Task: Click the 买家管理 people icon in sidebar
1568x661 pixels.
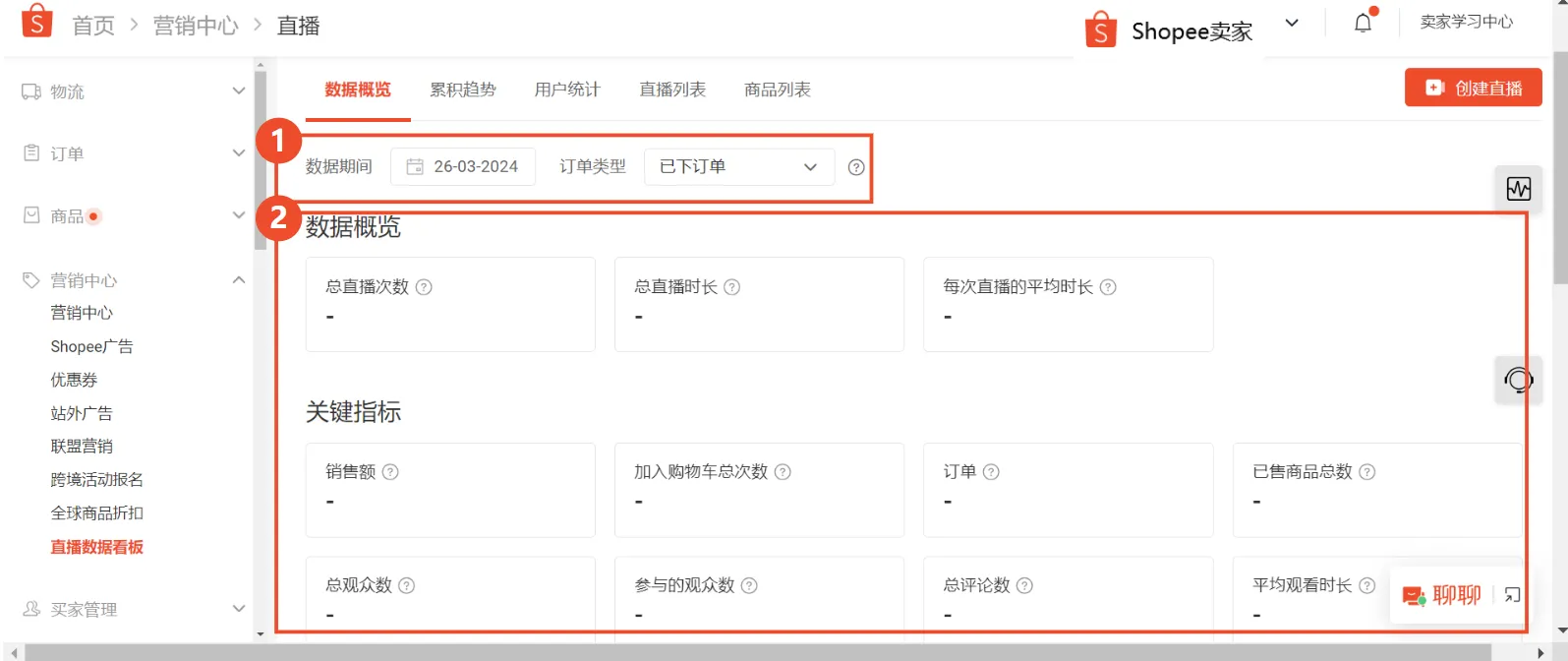Action: pyautogui.click(x=31, y=609)
